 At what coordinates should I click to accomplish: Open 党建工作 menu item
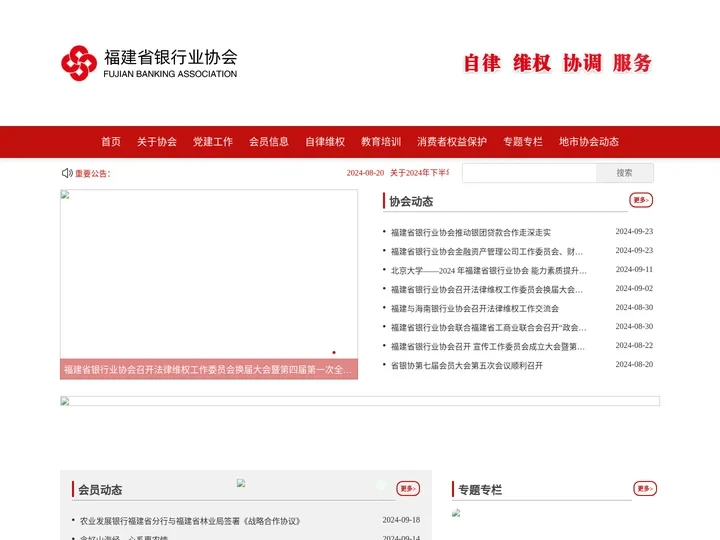point(213,142)
